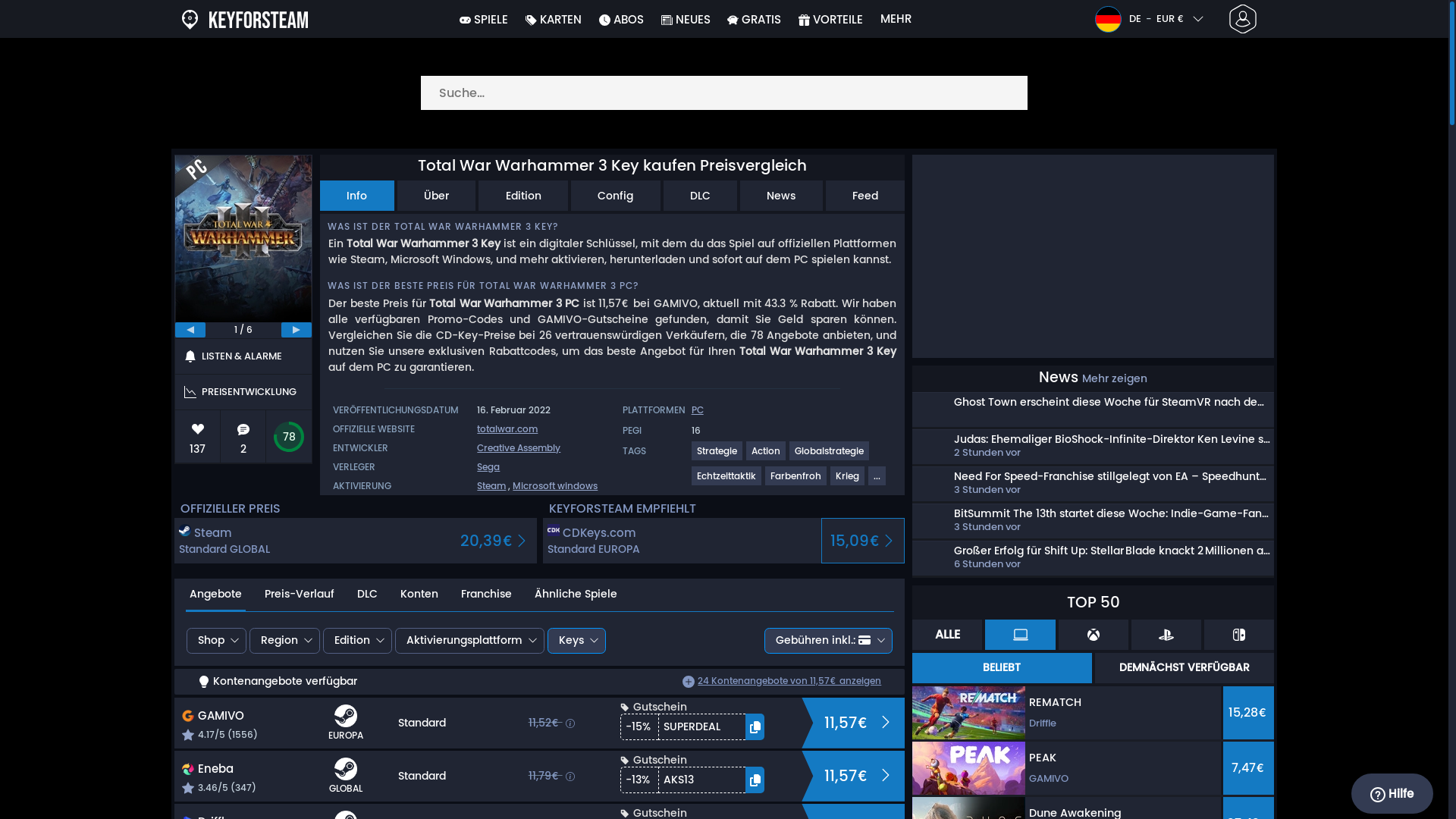
Task: Filter Top 50 by Nintendo Switch icon
Action: (x=1238, y=635)
